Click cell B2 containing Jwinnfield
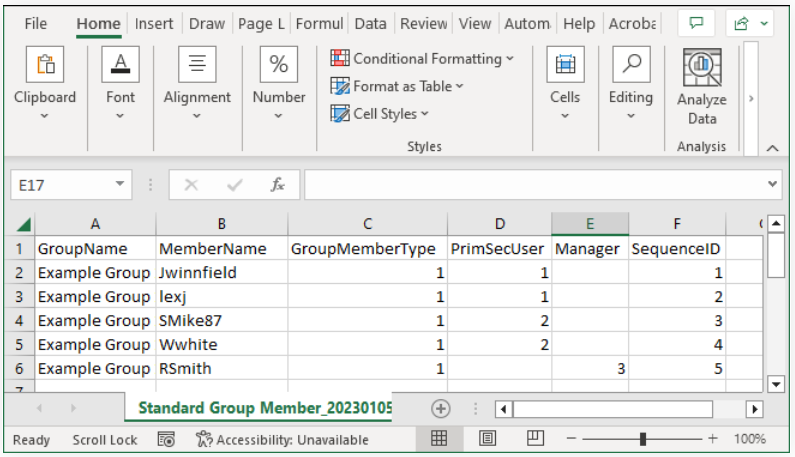 [x=221, y=272]
